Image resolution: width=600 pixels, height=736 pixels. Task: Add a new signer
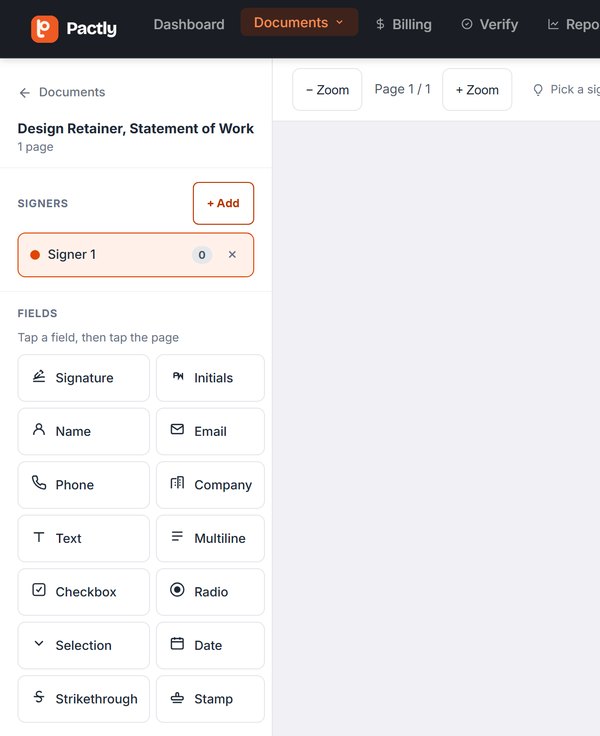(x=223, y=203)
